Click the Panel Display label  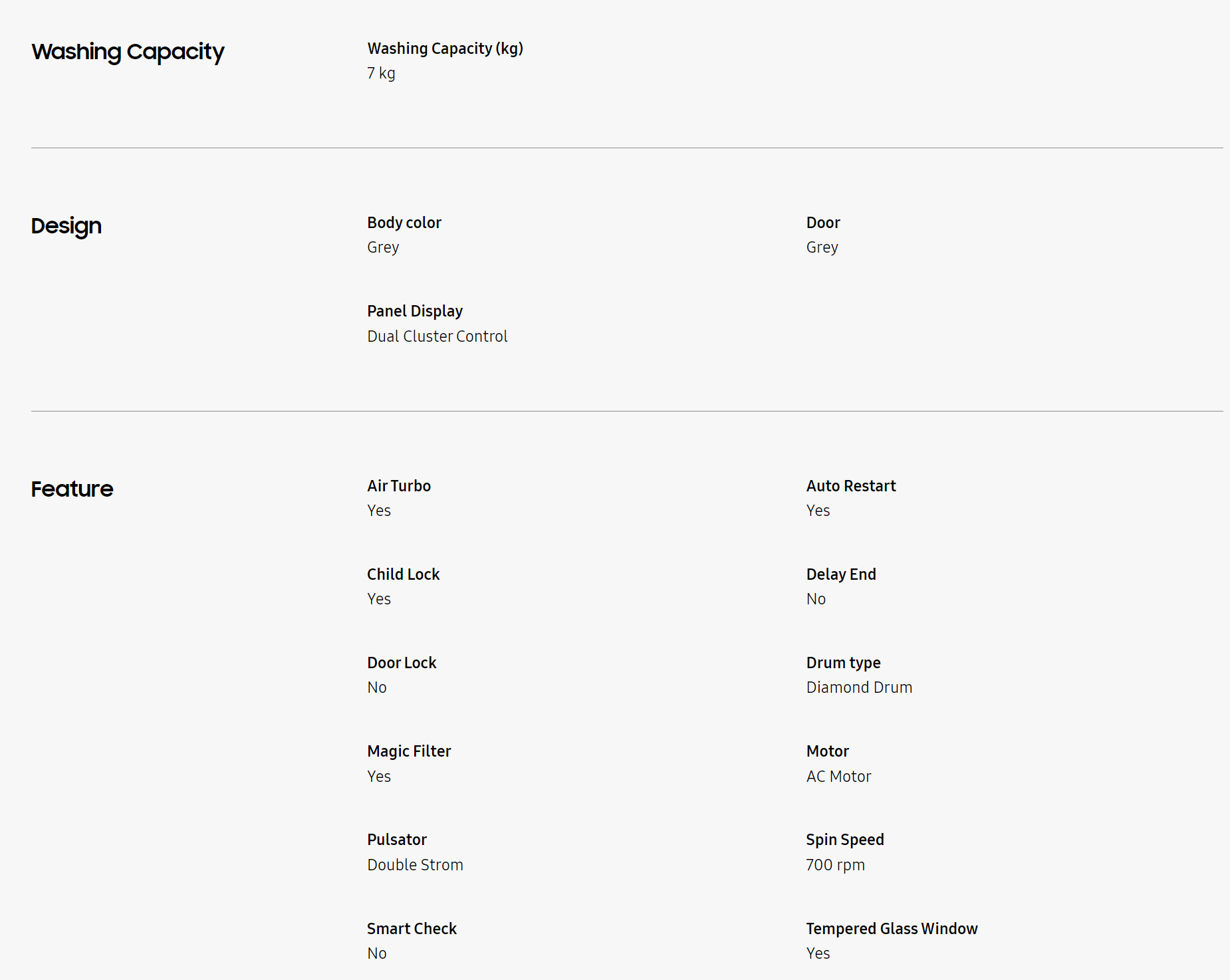pyautogui.click(x=415, y=311)
